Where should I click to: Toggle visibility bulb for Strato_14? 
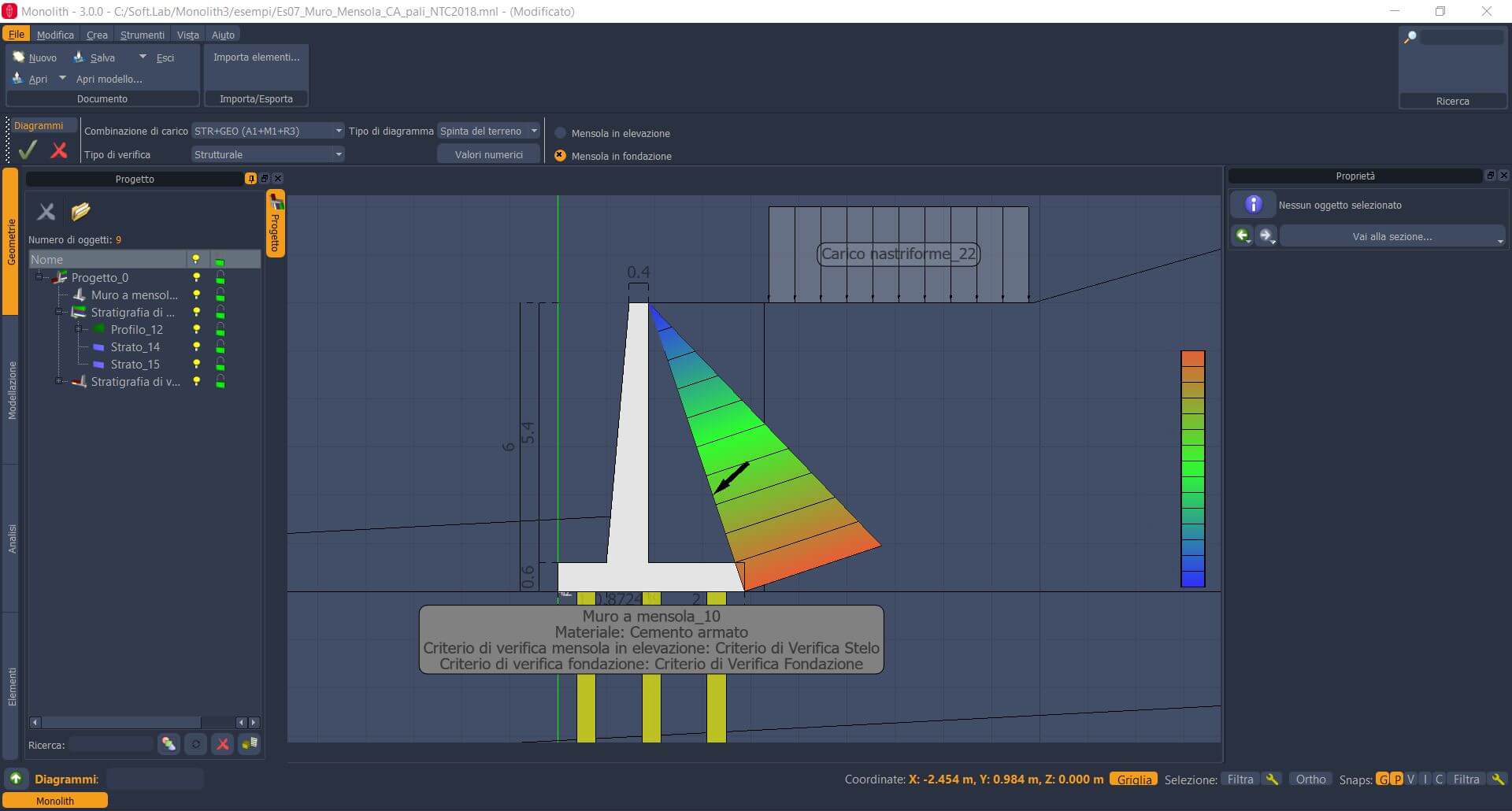pyautogui.click(x=197, y=346)
